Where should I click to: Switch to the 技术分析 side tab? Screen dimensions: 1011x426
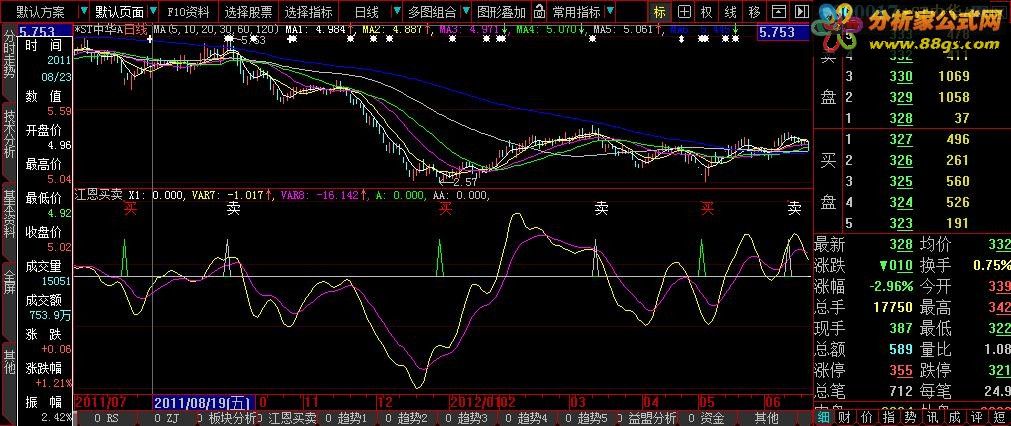pos(8,135)
